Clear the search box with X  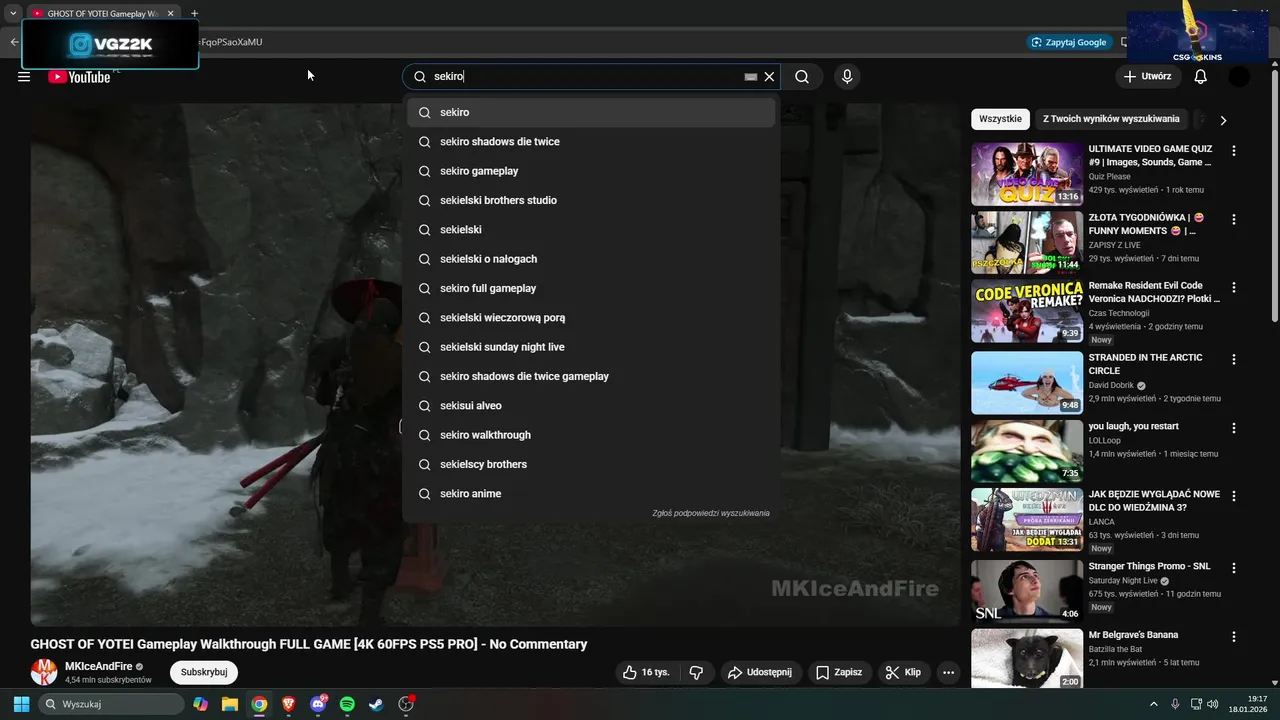(769, 77)
